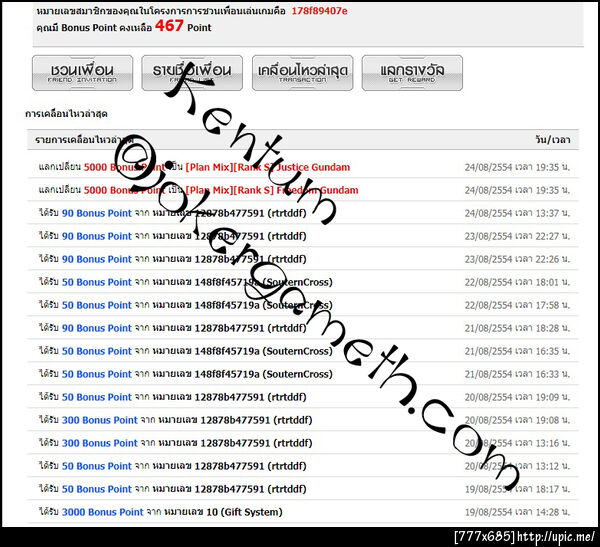Select the SouternCross 50 Point entry at 16:35
Image resolution: width=600 pixels, height=547 pixels.
point(303,351)
